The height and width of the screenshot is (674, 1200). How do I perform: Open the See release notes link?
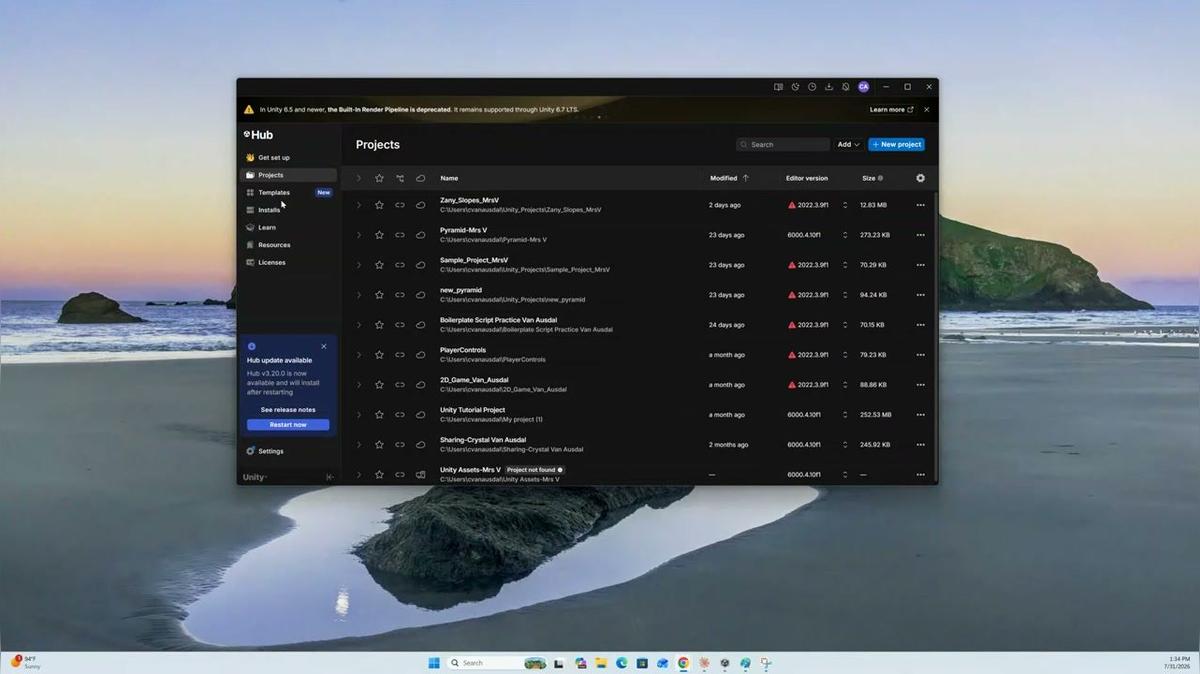click(x=288, y=410)
